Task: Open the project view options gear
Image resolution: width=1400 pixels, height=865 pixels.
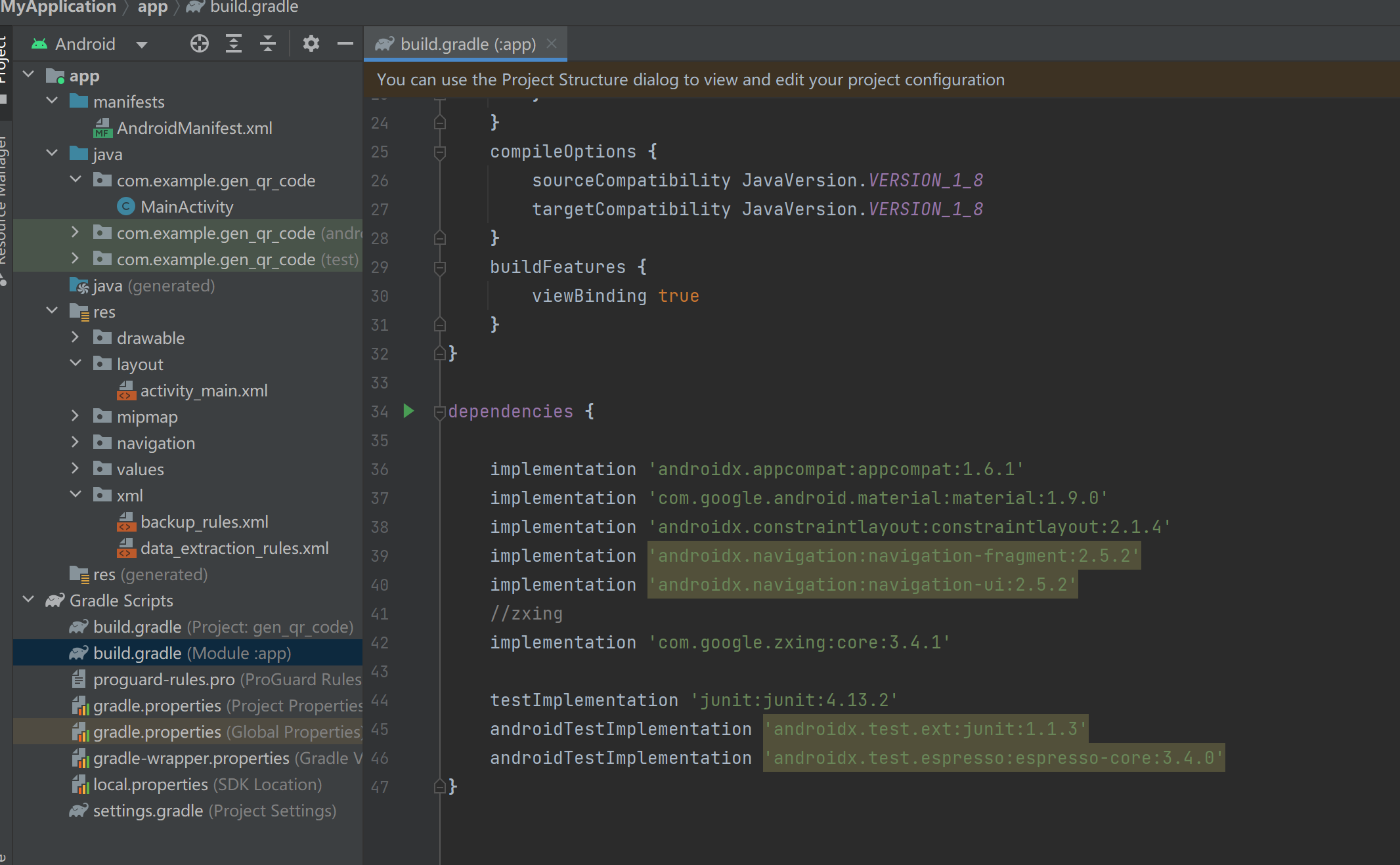Action: point(311,44)
